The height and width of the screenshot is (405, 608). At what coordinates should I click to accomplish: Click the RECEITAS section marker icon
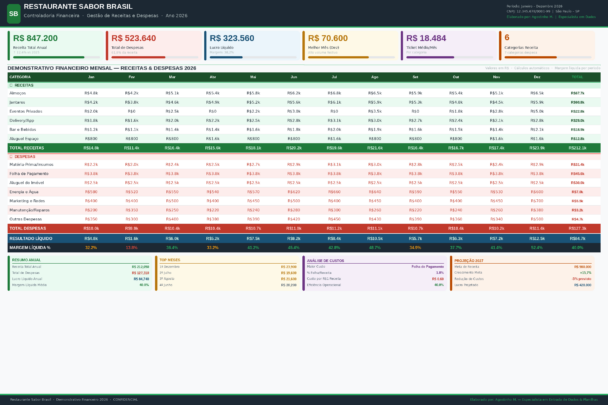(10, 85)
